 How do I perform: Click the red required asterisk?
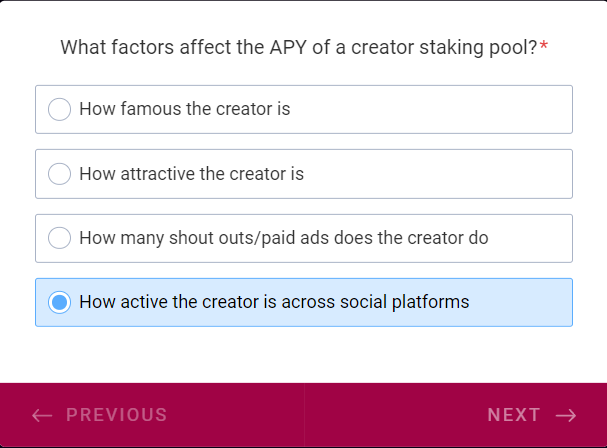(x=544, y=47)
